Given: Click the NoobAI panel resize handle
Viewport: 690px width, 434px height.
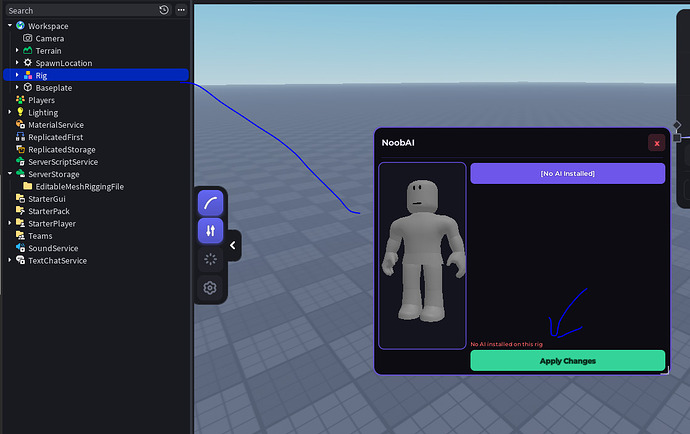Looking at the screenshot, I should click(665, 371).
